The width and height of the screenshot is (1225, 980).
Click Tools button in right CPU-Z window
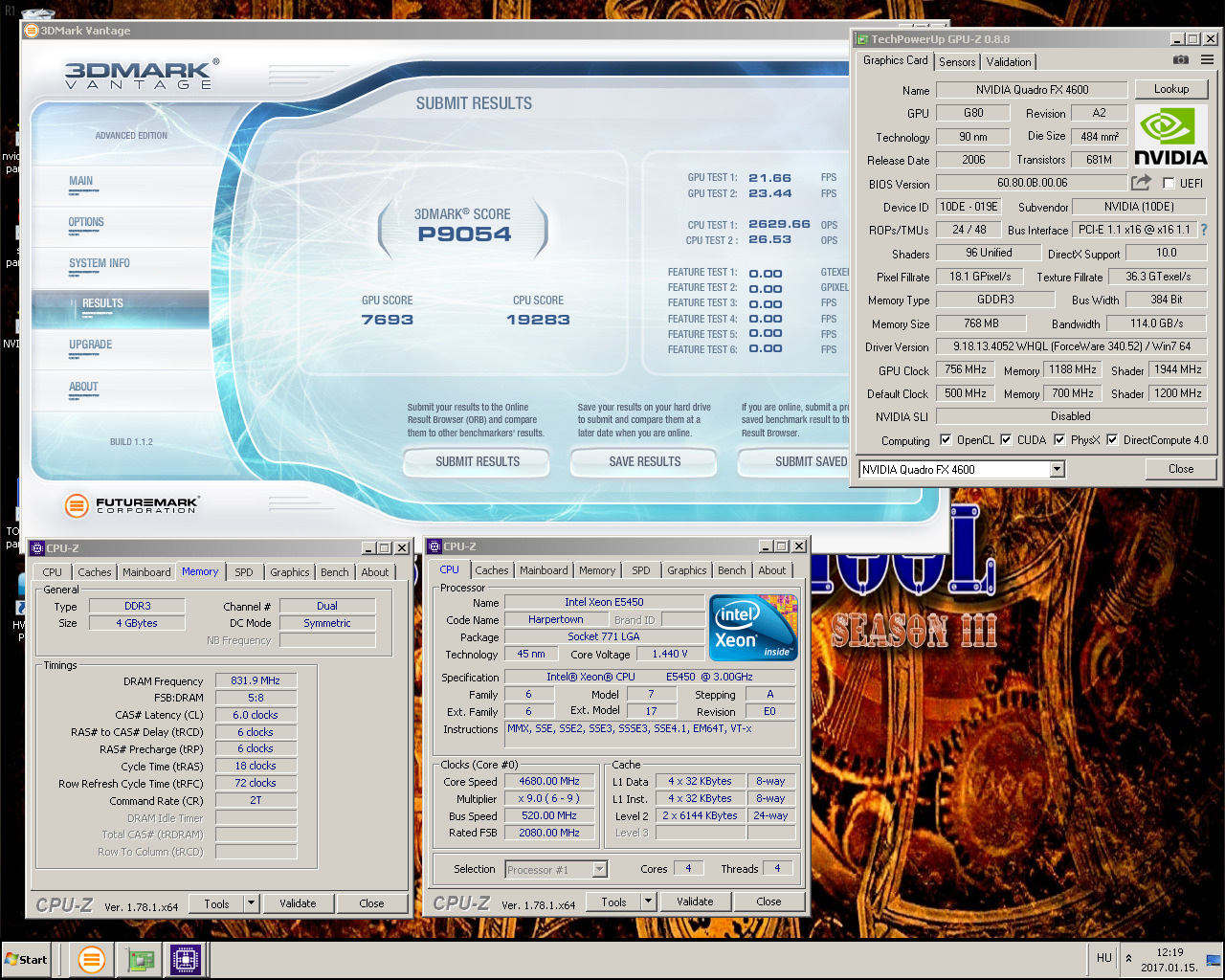[613, 901]
